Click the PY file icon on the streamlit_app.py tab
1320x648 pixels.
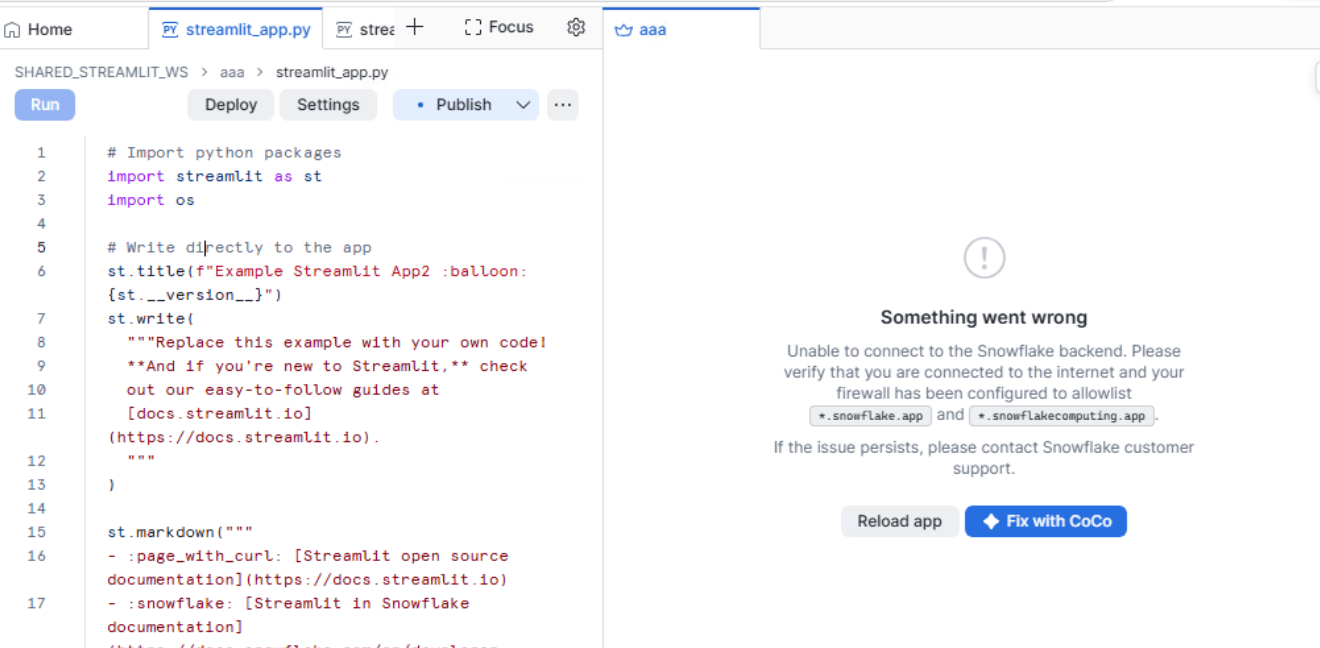point(170,30)
